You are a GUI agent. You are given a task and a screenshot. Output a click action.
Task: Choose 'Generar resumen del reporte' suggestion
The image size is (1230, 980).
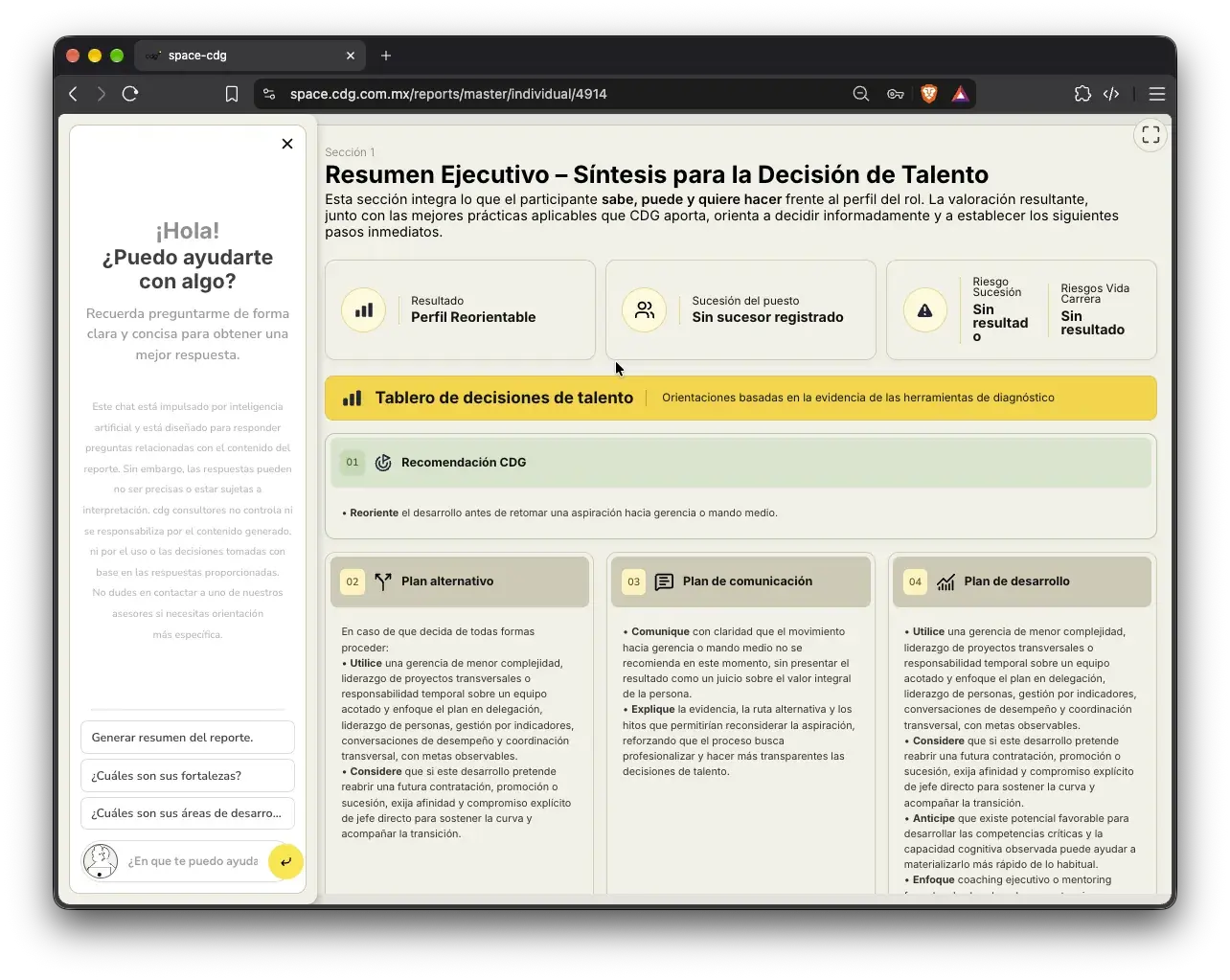(188, 738)
